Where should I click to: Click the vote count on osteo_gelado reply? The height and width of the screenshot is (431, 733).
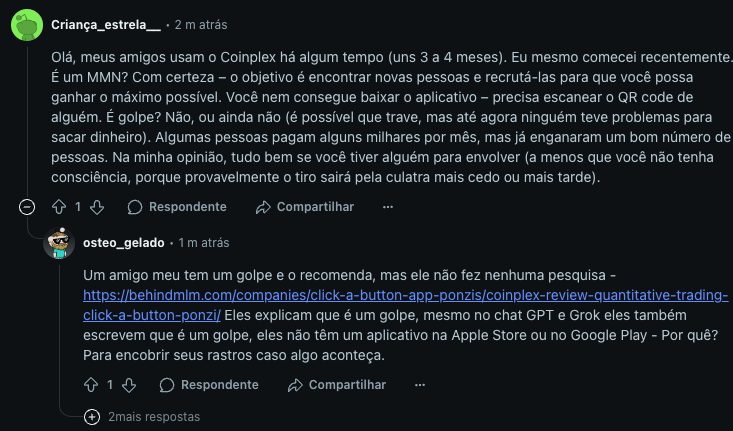[x=109, y=385]
